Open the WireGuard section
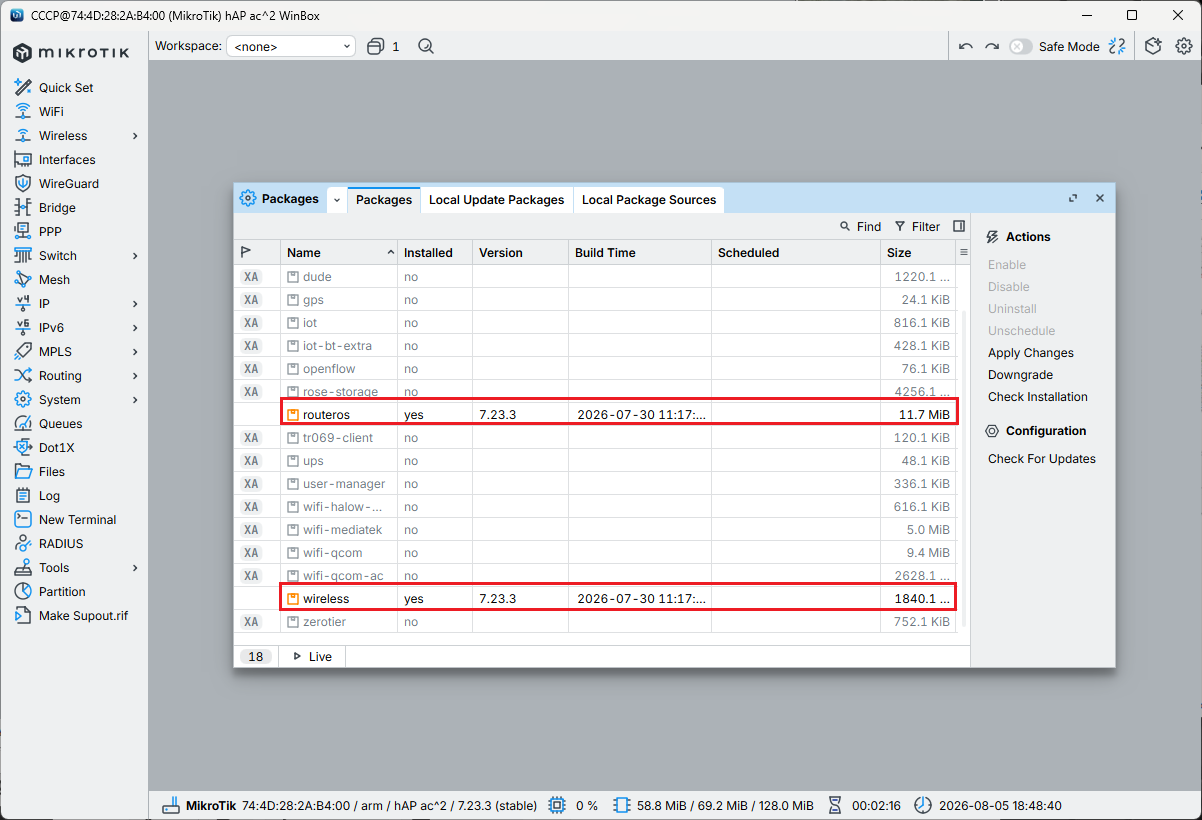This screenshot has width=1202, height=820. pyautogui.click(x=69, y=183)
